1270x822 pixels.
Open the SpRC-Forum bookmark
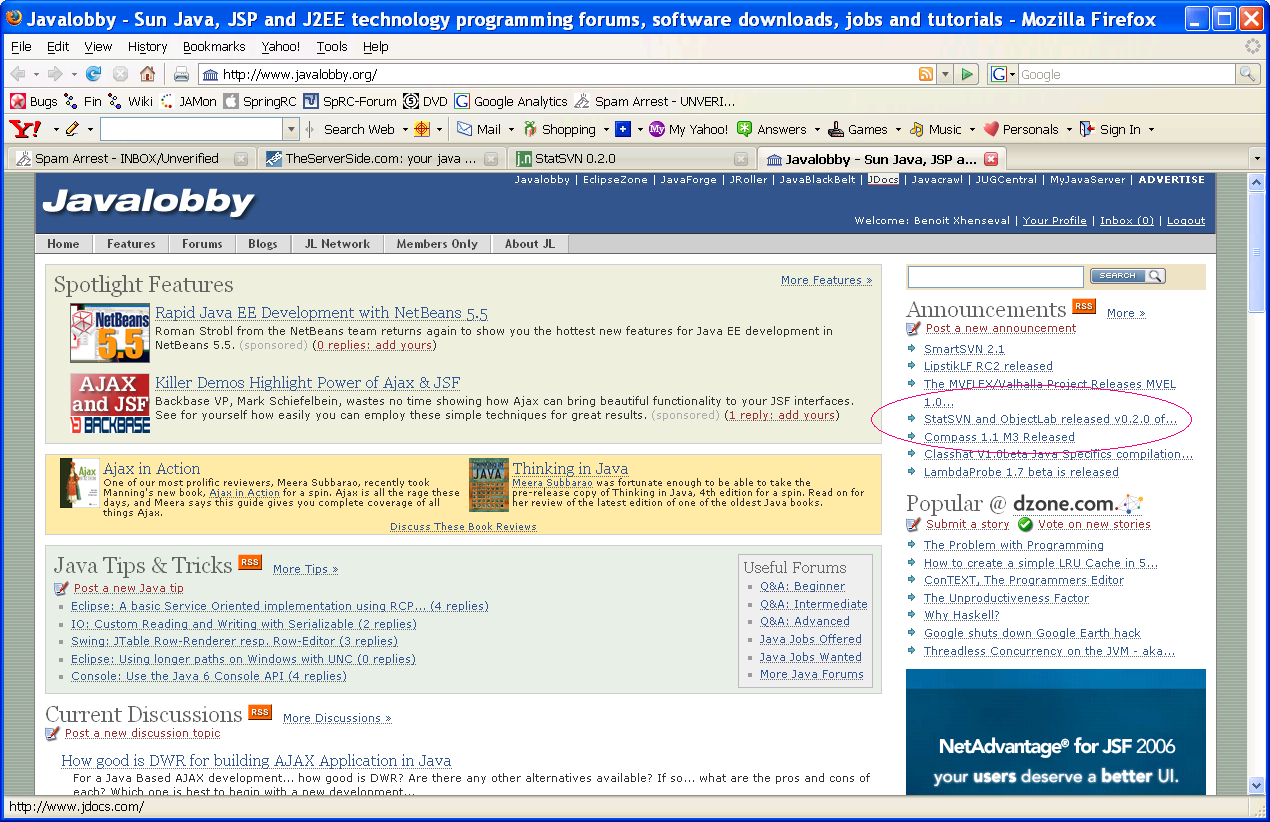pyautogui.click(x=350, y=101)
